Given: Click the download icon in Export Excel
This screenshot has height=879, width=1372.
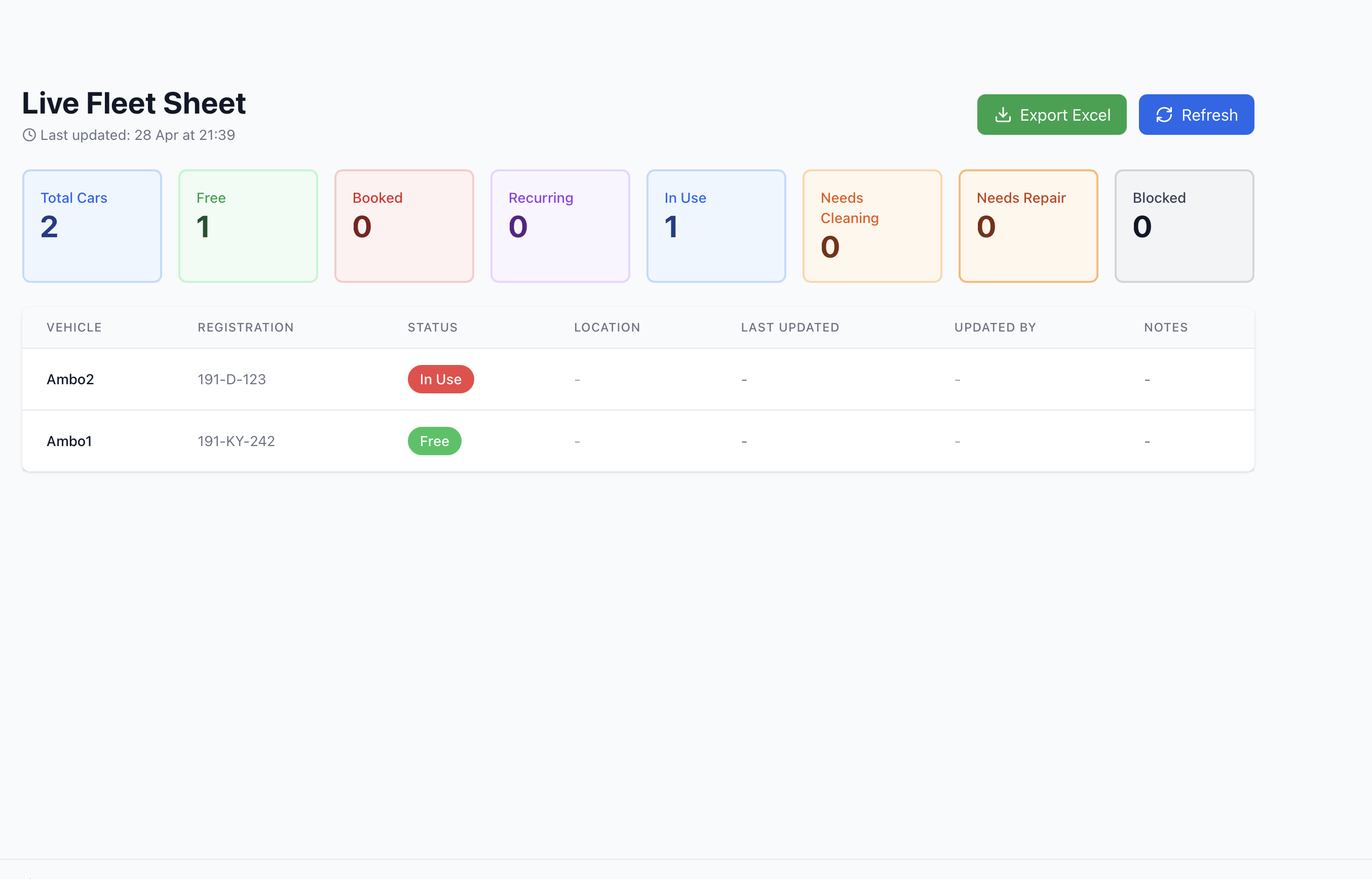Looking at the screenshot, I should point(1002,115).
